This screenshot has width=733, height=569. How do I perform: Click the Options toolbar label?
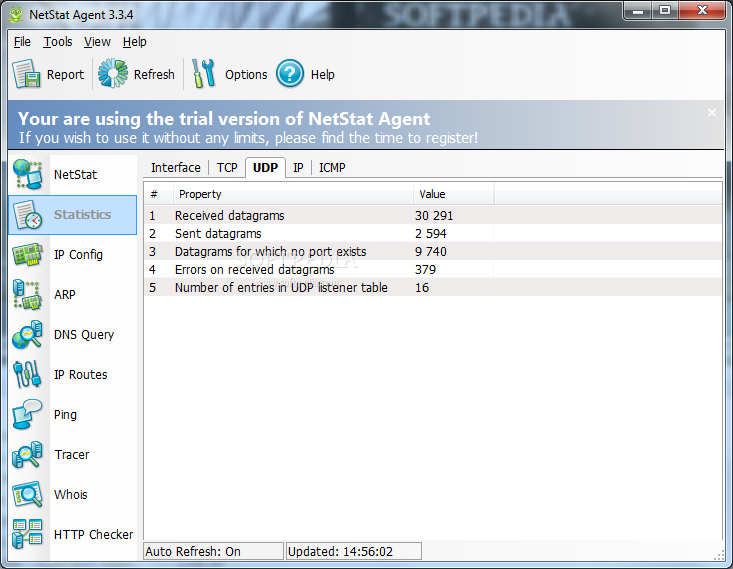(246, 74)
